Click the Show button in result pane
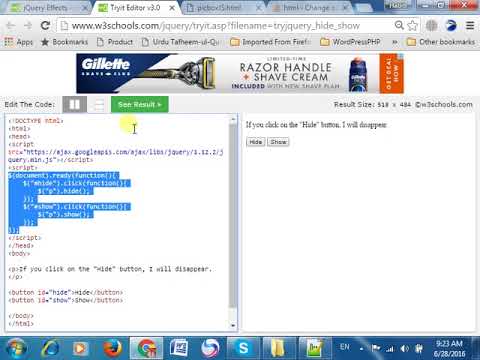 coord(278,142)
